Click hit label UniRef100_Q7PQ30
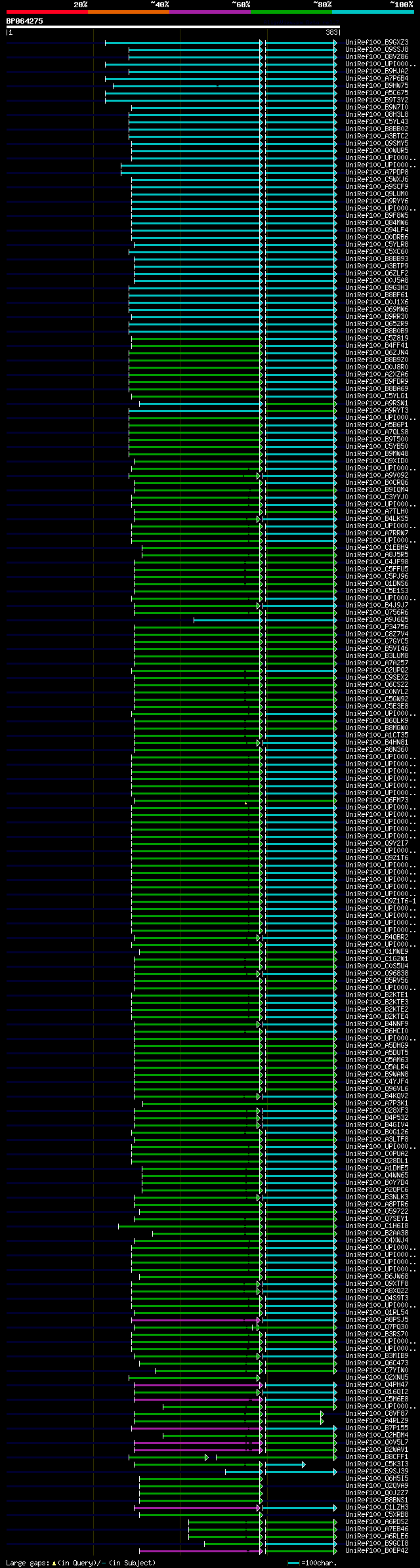The height and width of the screenshot is (1568, 420). [377, 1327]
